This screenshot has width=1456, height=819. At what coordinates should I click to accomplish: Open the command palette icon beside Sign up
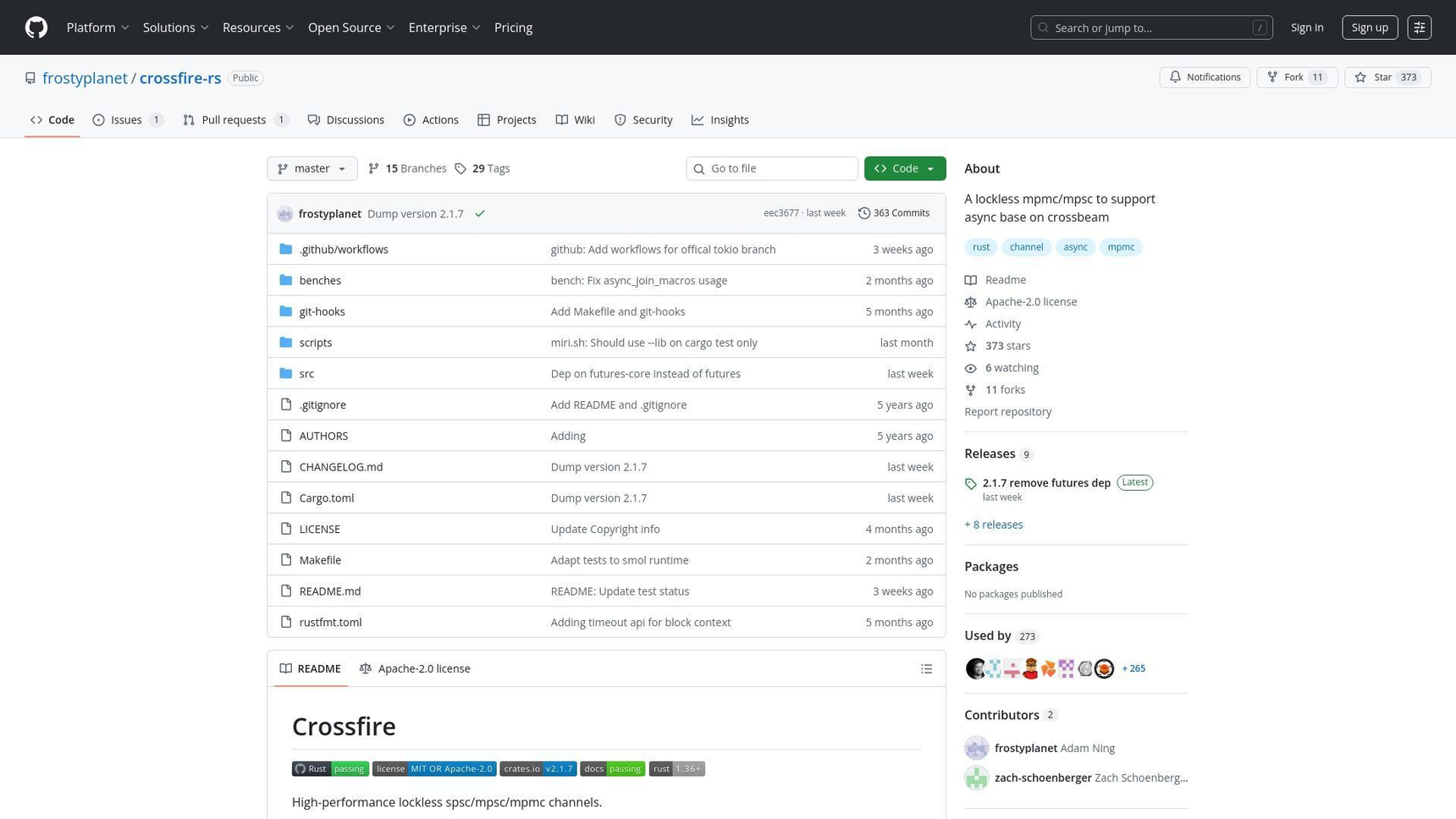pyautogui.click(x=1420, y=27)
